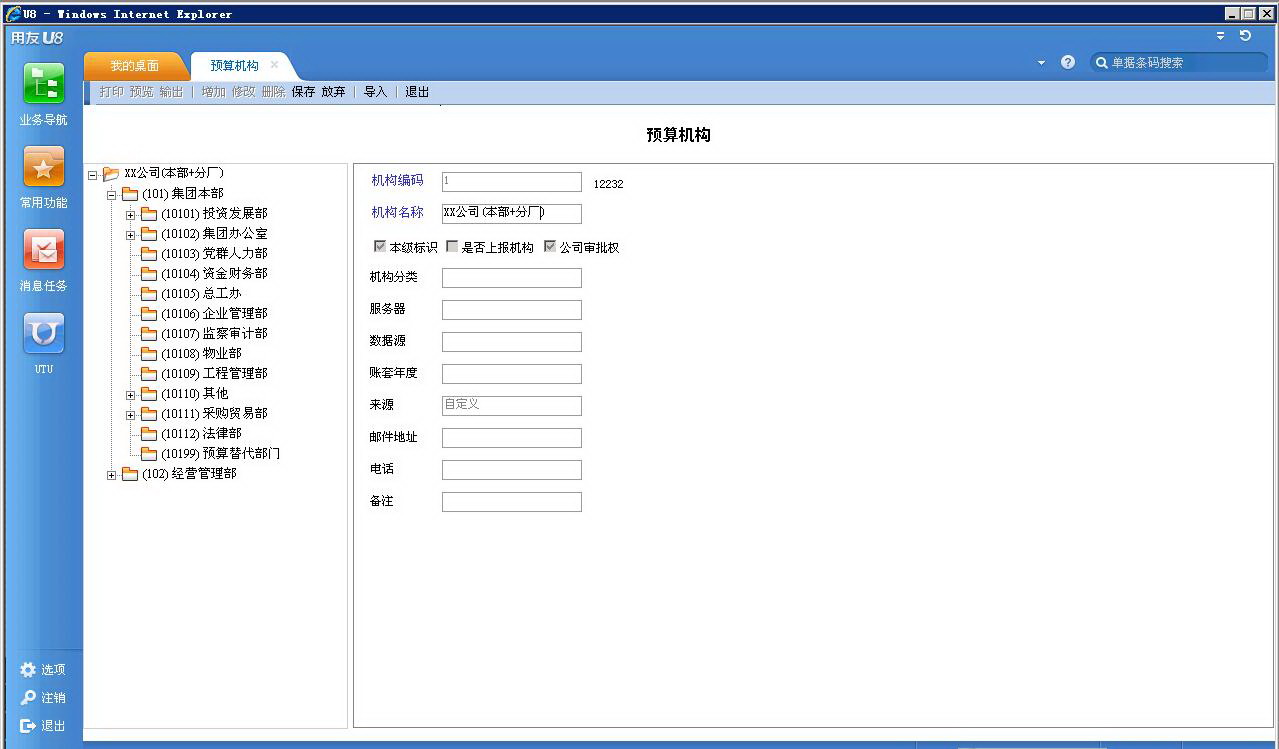Viewport: 1279px width, 749px height.
Task: Click the 退出 icon in sidebar
Action: [x=28, y=726]
